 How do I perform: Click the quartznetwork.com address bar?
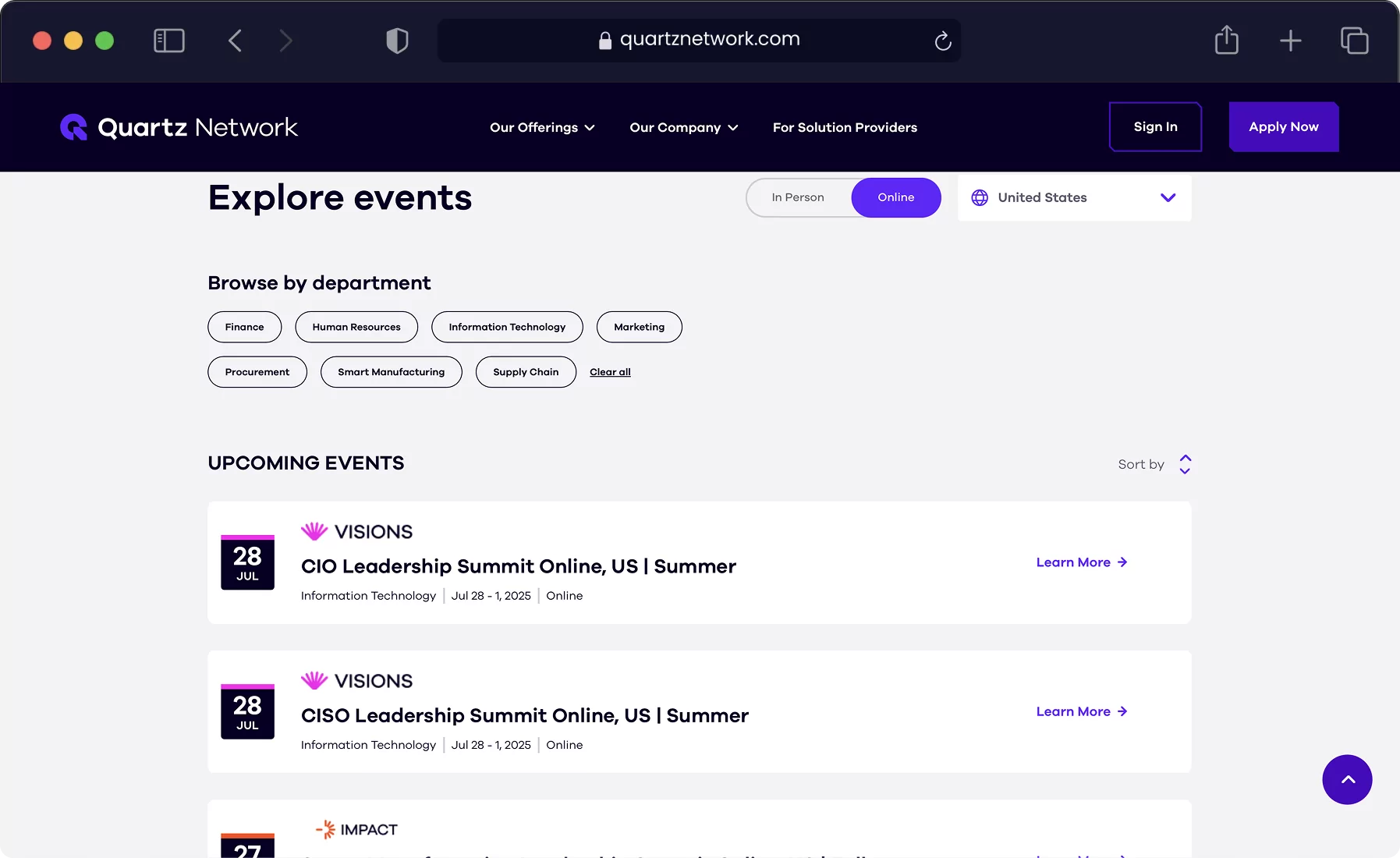699,41
